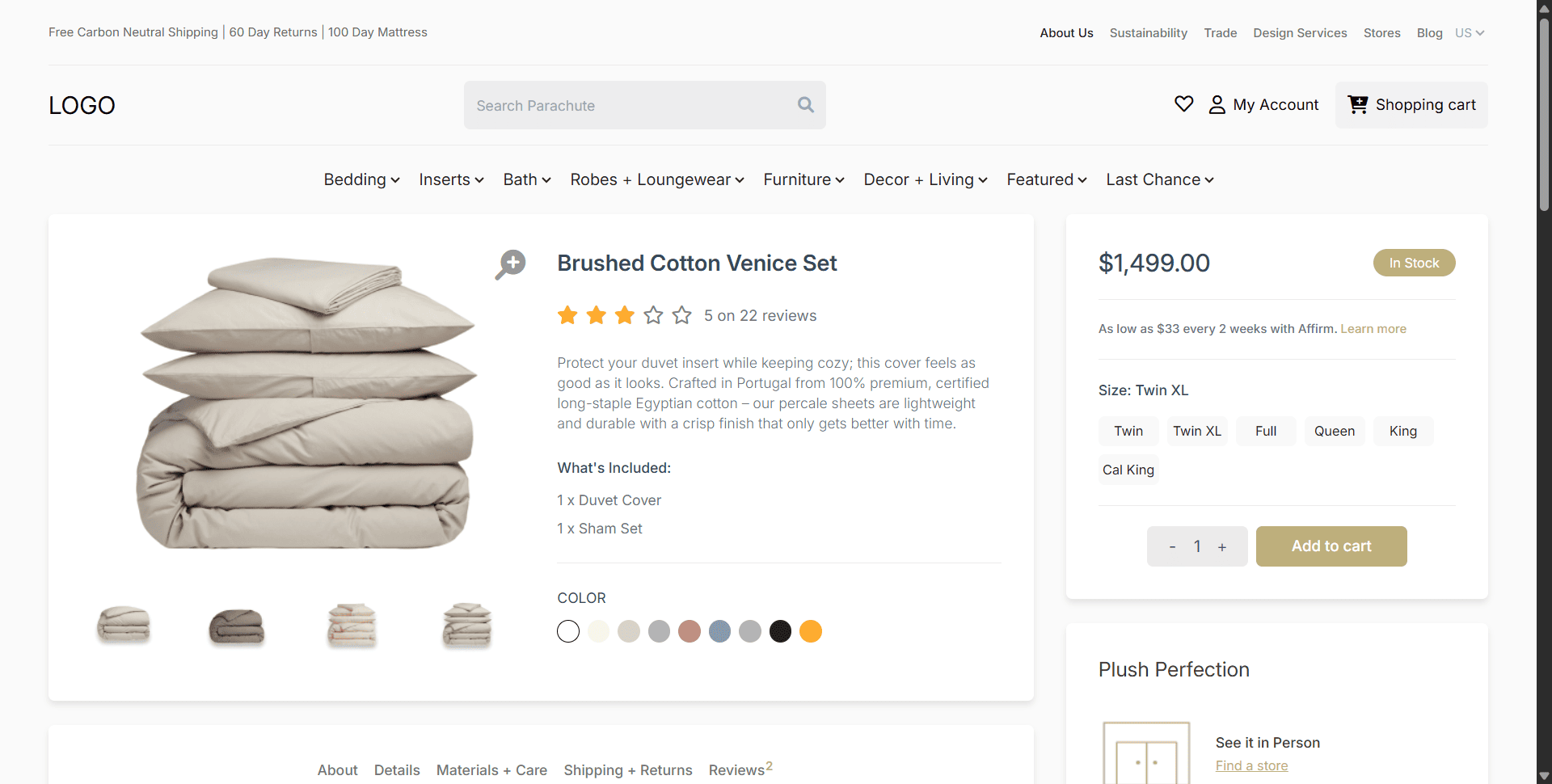The width and height of the screenshot is (1552, 784).
Task: Open the US region dropdown
Action: pos(1468,33)
